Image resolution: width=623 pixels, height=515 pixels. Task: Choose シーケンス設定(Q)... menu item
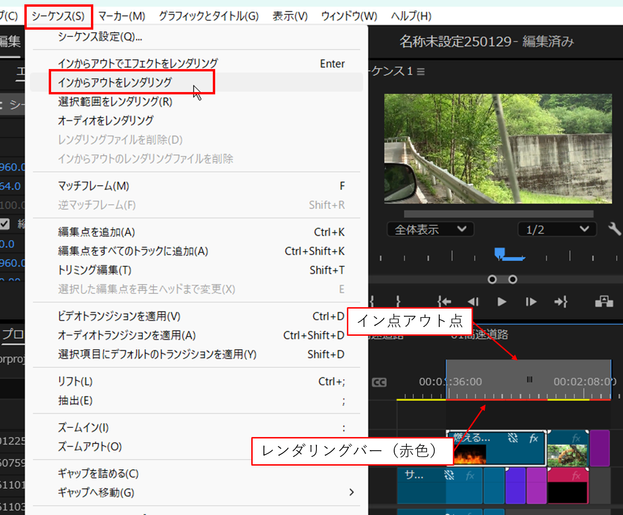[196, 37]
